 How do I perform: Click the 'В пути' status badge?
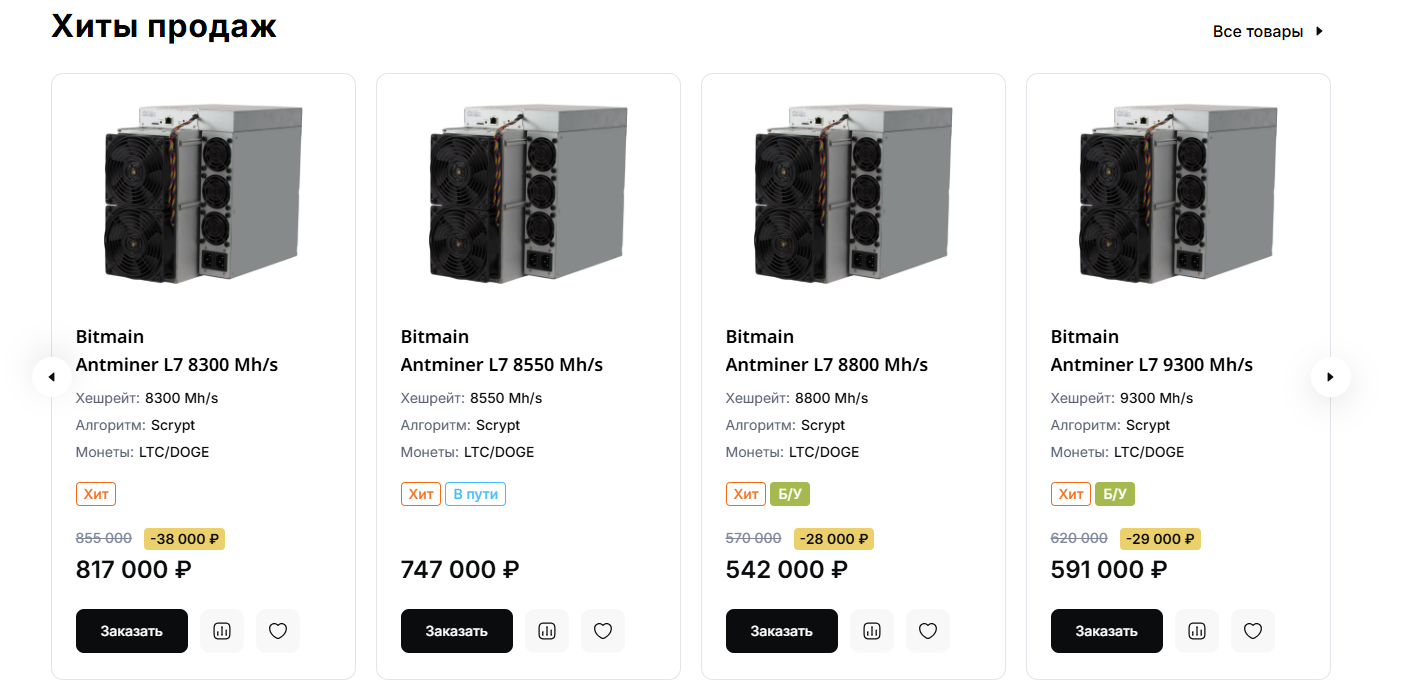click(x=476, y=494)
